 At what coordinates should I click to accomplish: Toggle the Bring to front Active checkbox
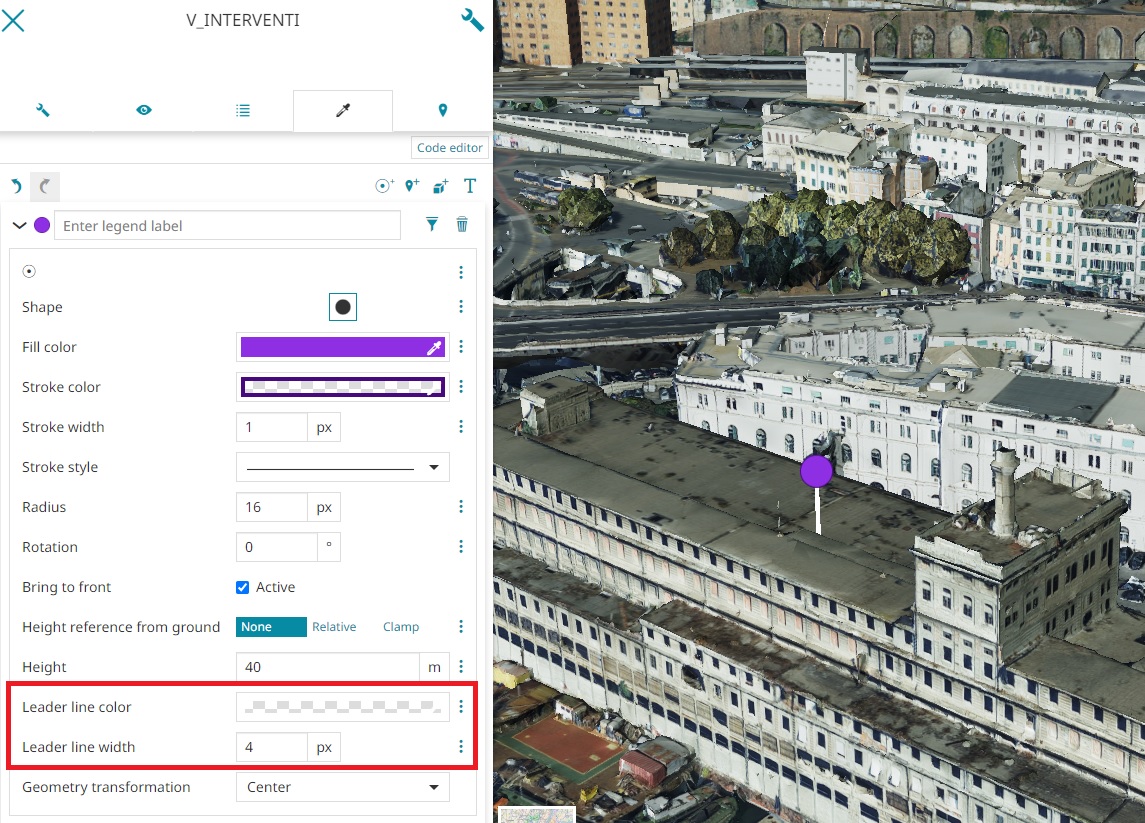tap(242, 587)
